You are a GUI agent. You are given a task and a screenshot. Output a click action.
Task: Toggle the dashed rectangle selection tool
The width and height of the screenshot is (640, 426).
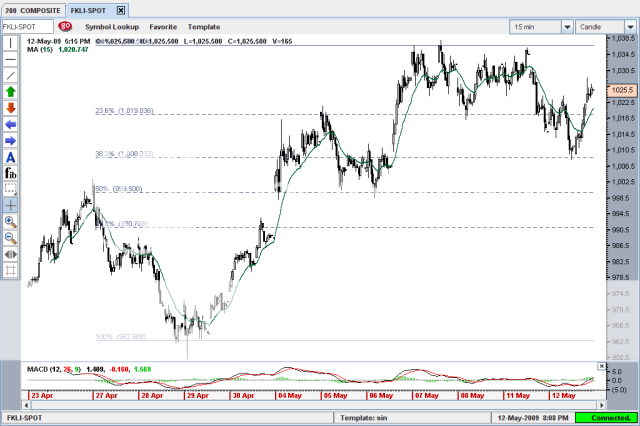pos(10,188)
